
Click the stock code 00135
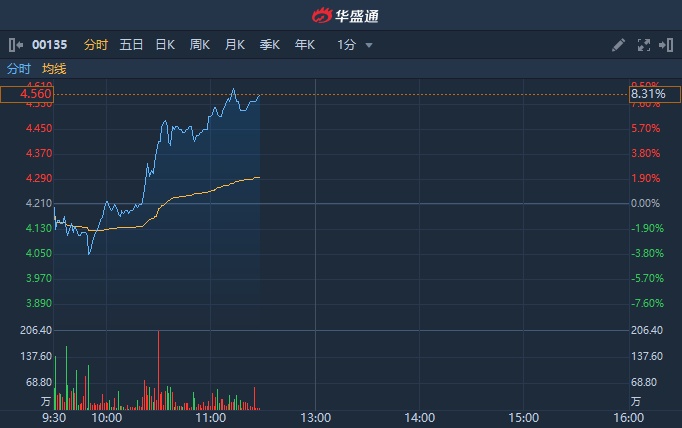point(50,45)
